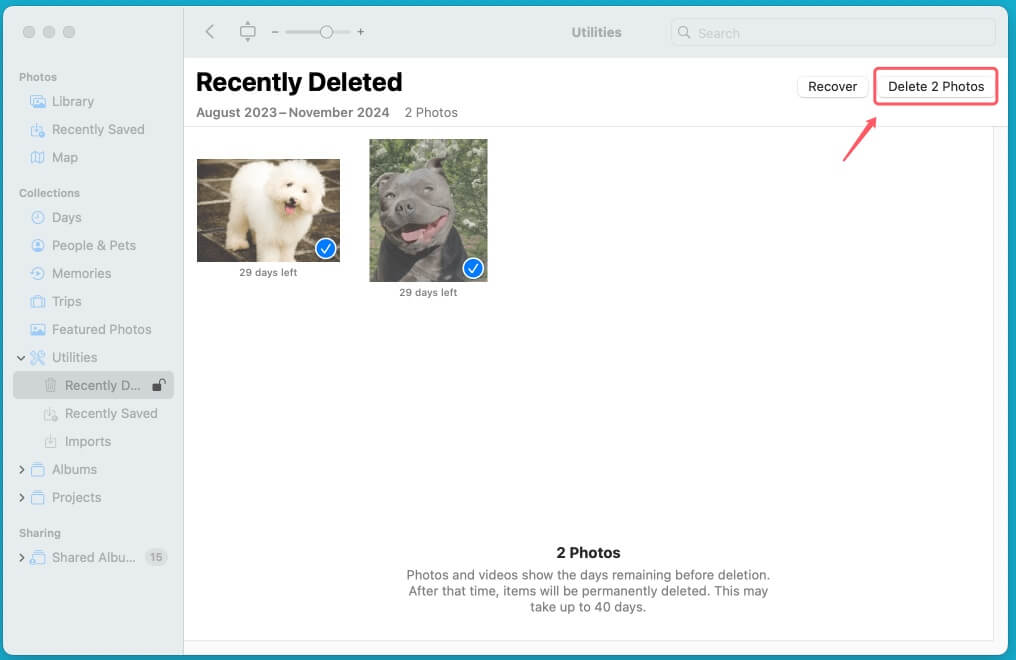Open Featured Photos in the sidebar
This screenshot has height=660, width=1016.
(x=102, y=329)
